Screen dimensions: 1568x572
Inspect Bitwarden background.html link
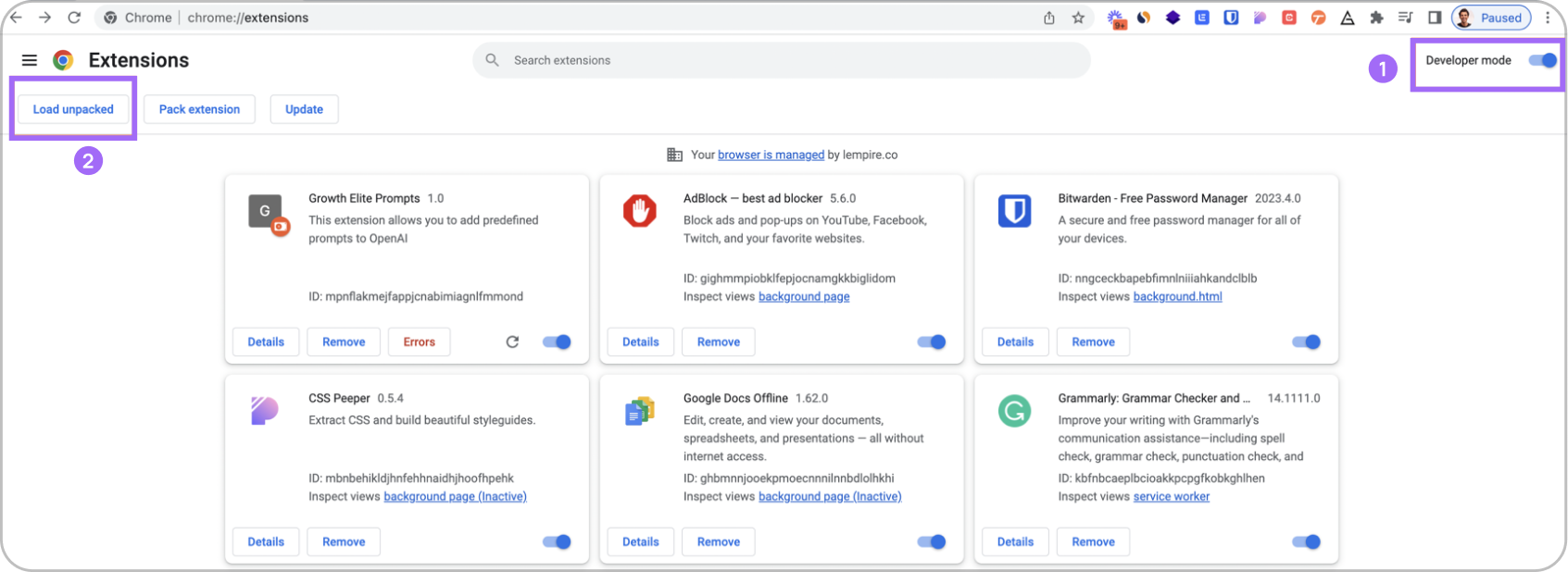[x=1177, y=296]
